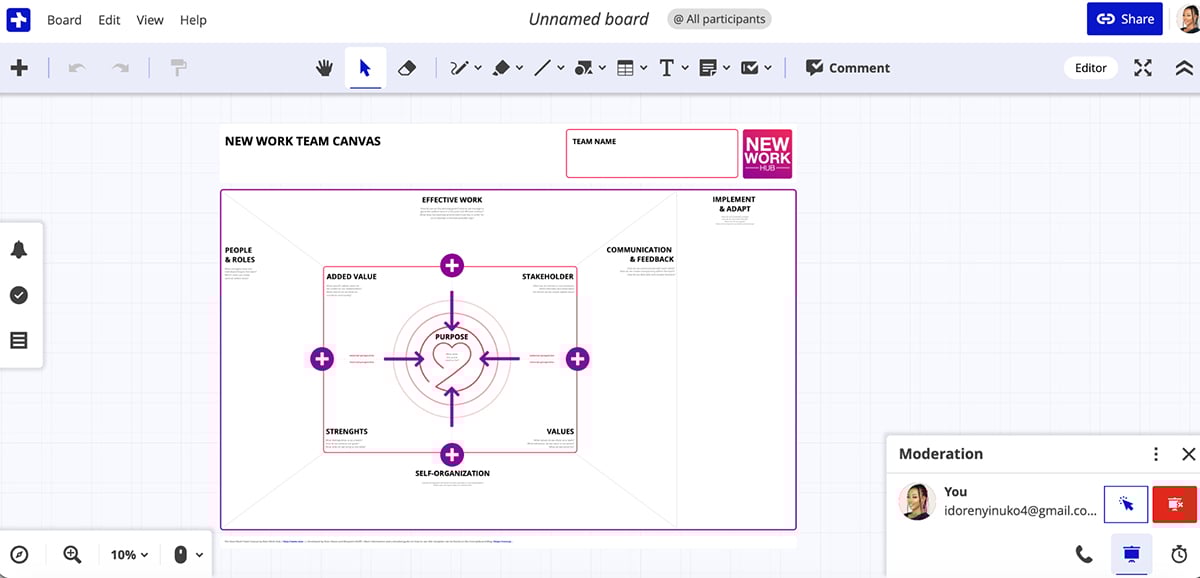Screen dimensions: 1200x578
Task: Open the phone call option in Moderation
Action: click(1083, 554)
